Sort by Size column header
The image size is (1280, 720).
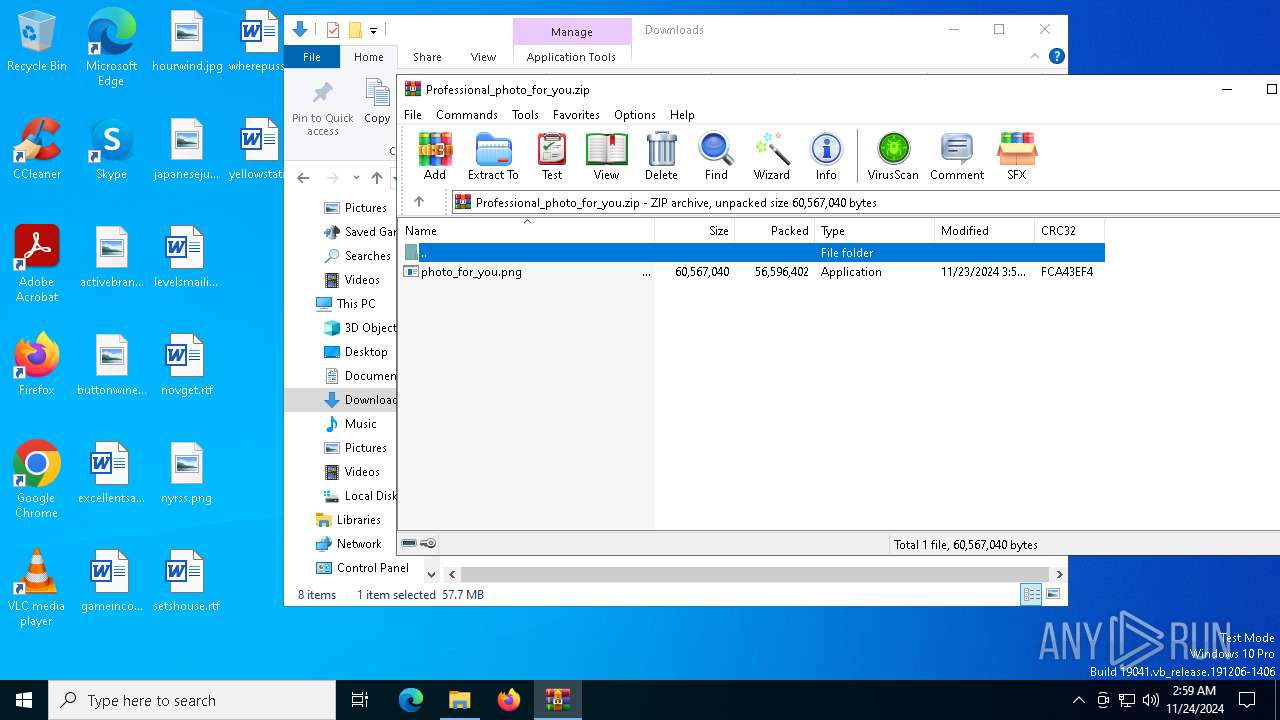pyautogui.click(x=695, y=230)
